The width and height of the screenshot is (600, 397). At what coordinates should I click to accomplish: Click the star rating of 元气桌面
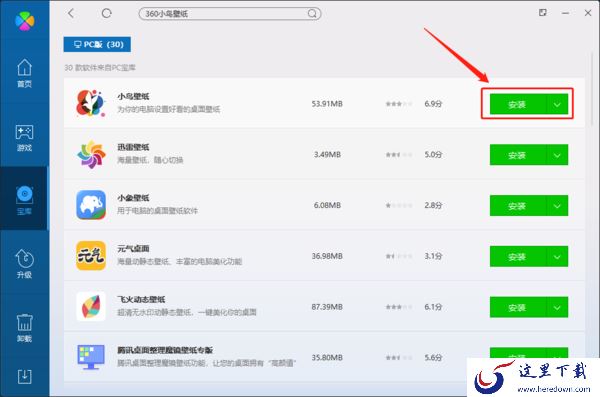(x=399, y=256)
